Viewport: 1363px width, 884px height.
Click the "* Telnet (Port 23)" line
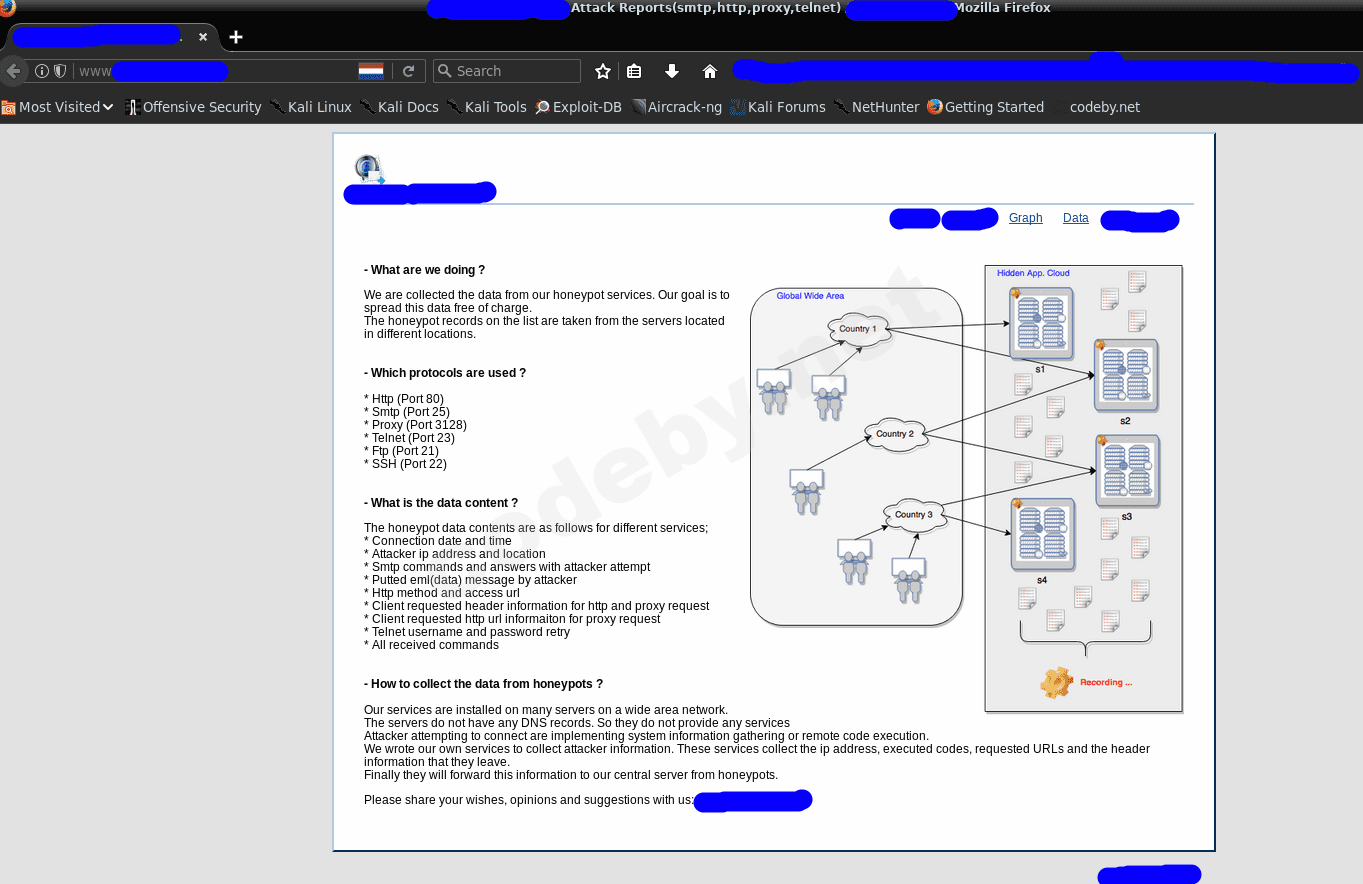pyautogui.click(x=409, y=438)
